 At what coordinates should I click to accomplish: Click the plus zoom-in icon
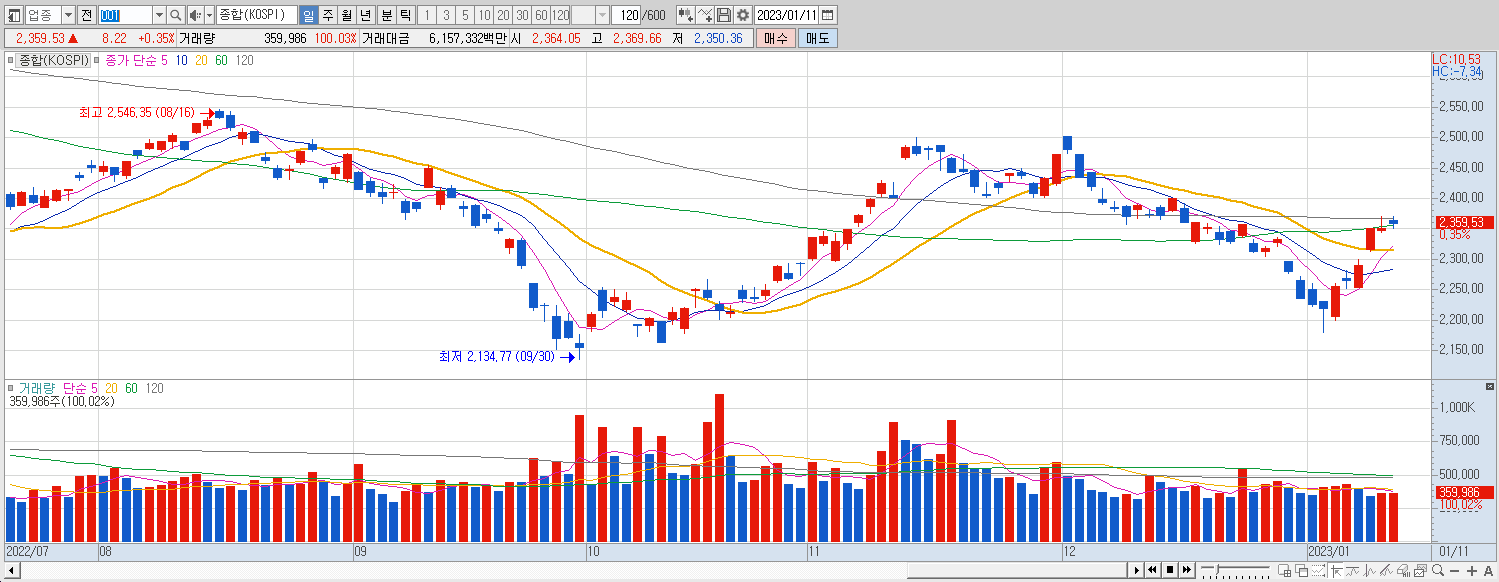1471,571
